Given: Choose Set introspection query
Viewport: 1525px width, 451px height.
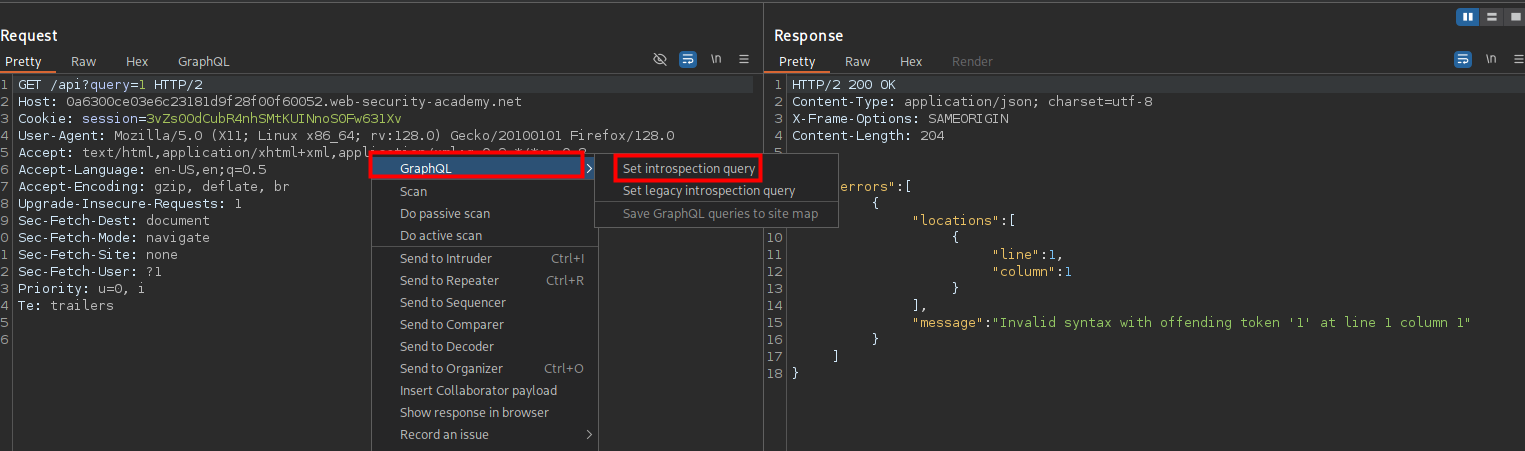Looking at the screenshot, I should pos(688,168).
